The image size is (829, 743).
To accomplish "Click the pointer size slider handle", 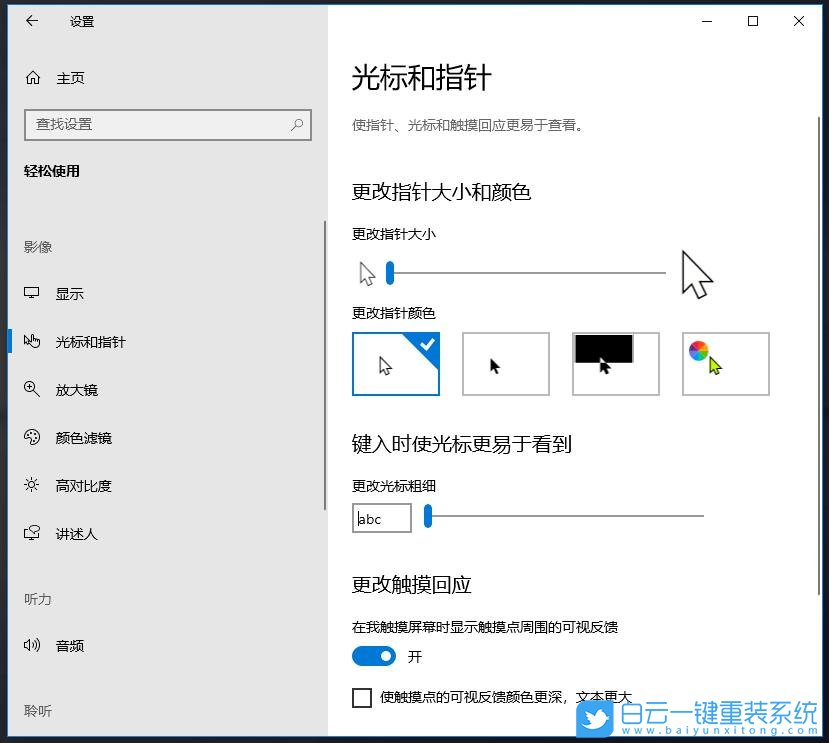I will click(389, 272).
